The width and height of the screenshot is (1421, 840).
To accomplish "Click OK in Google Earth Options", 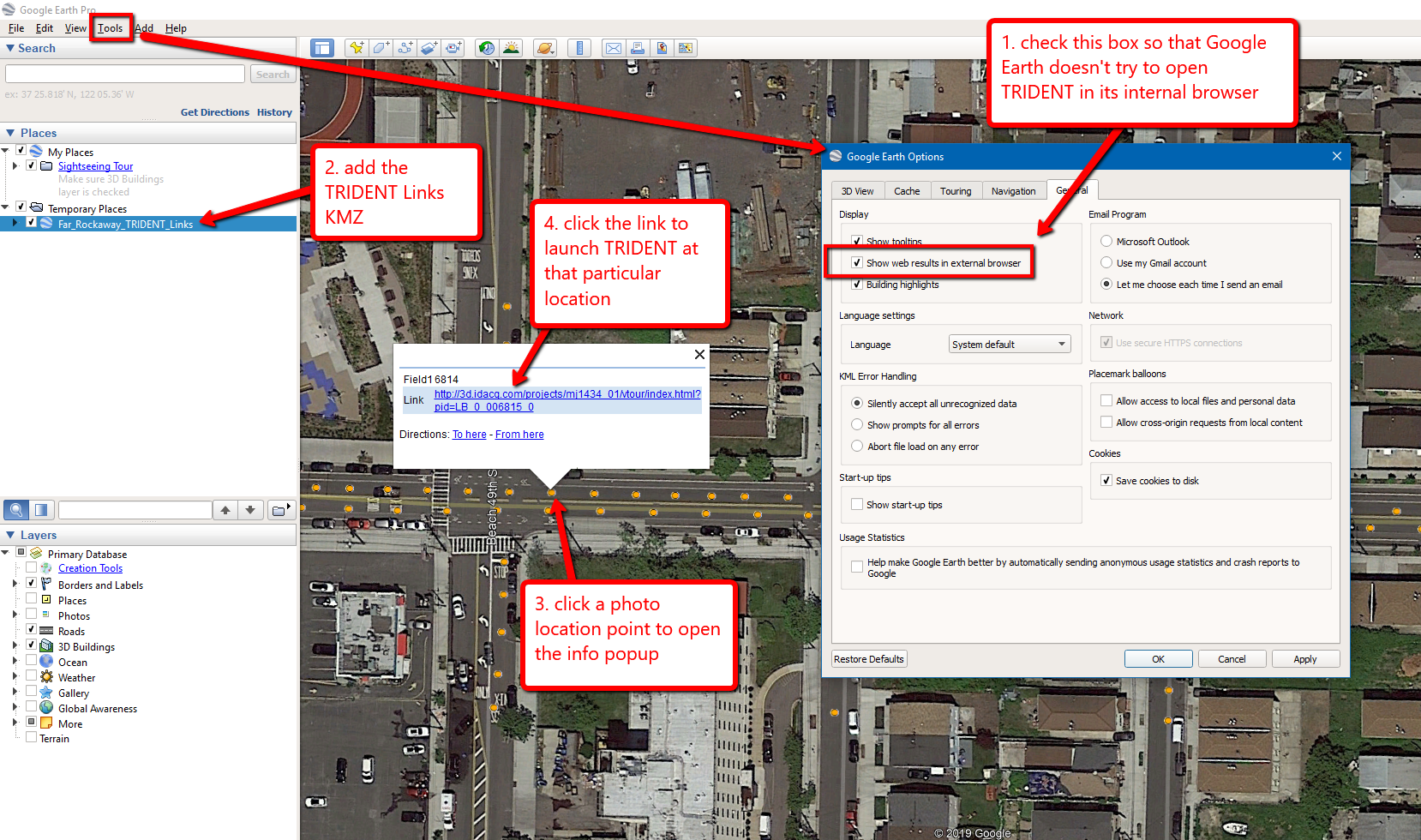I will point(1158,659).
